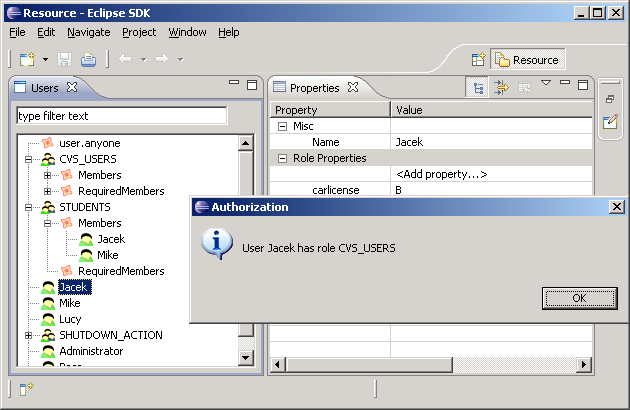Minimize the Properties view
Screen dimensions: 630x410
click(565, 82)
